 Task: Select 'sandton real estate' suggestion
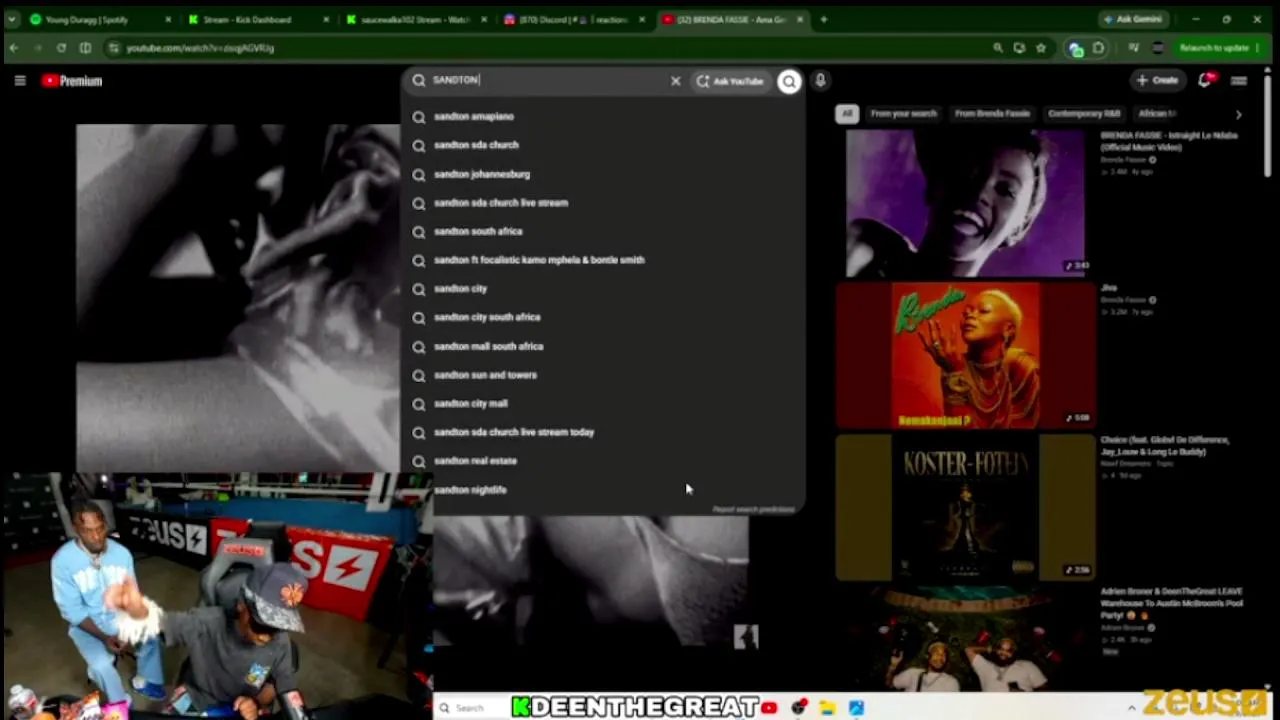tap(604, 461)
